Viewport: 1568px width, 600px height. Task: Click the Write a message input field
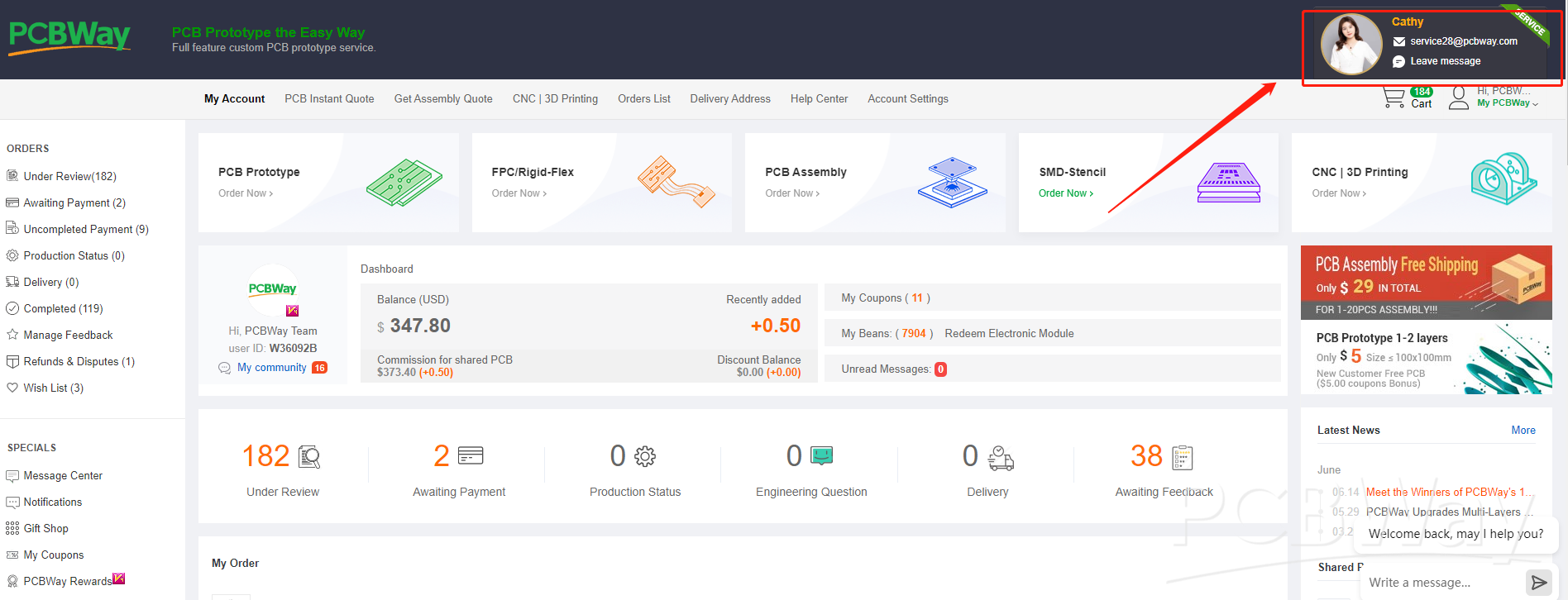click(x=1443, y=583)
